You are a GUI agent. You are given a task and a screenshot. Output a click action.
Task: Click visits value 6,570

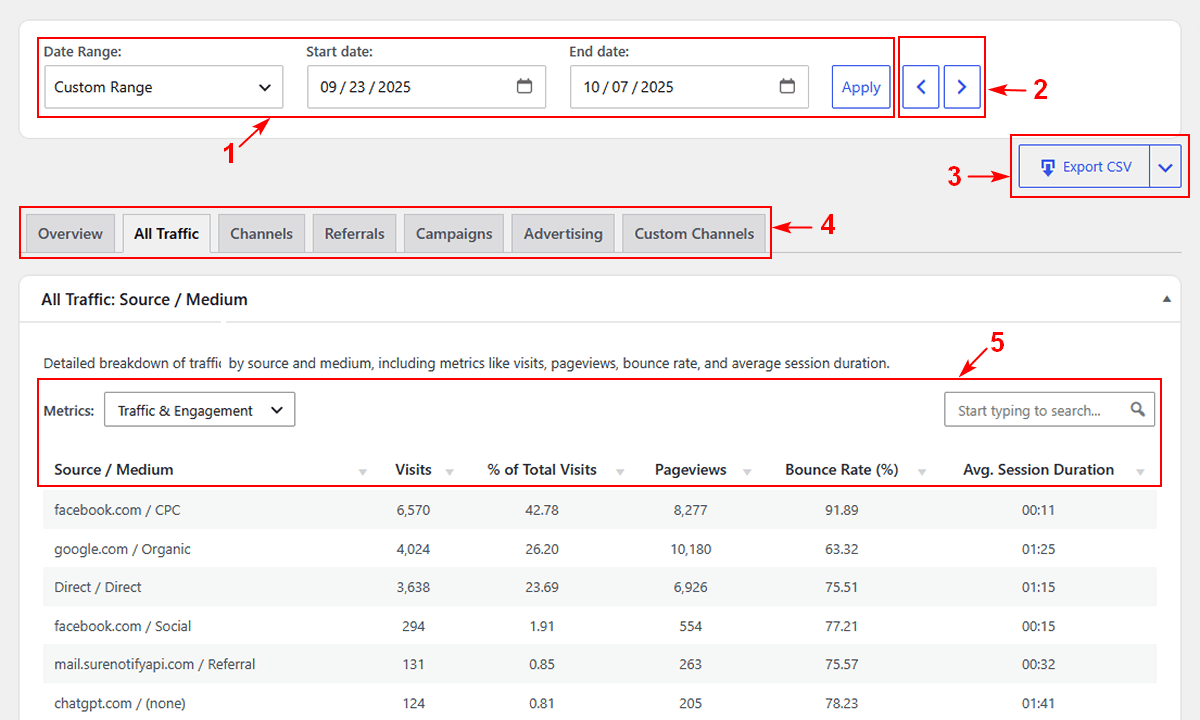[413, 510]
